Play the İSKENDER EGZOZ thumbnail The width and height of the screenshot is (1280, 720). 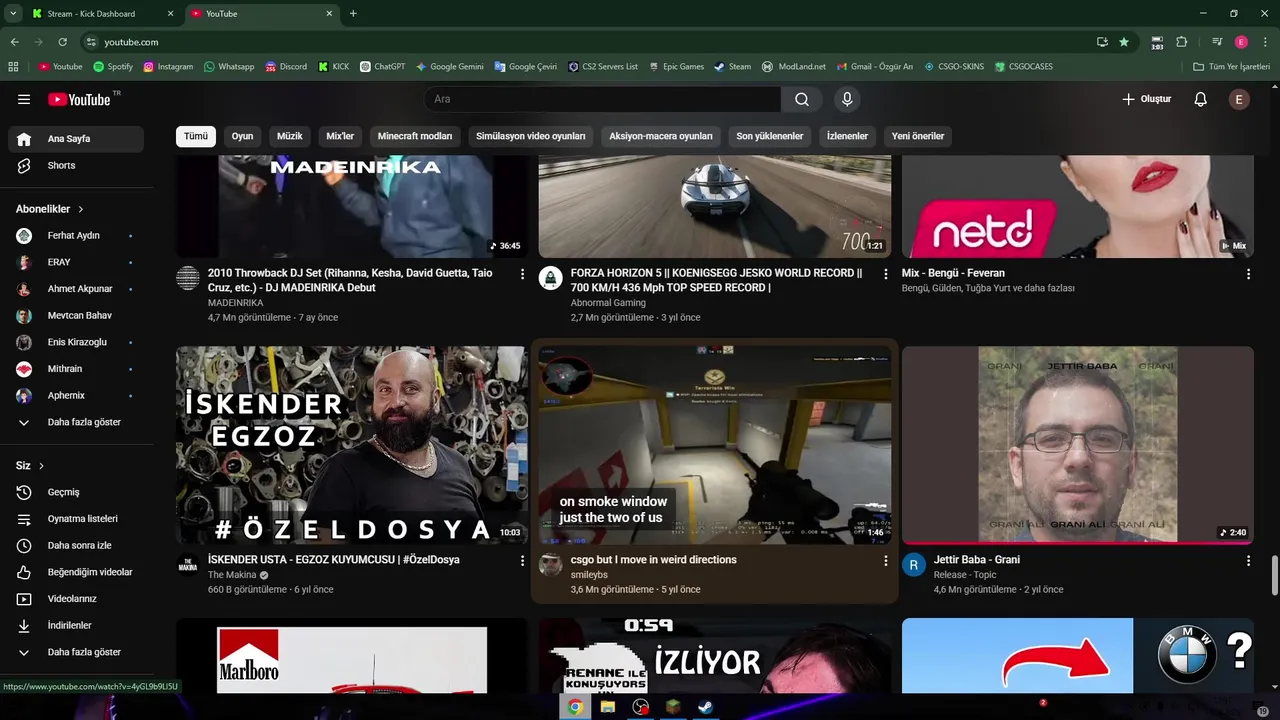coord(352,445)
